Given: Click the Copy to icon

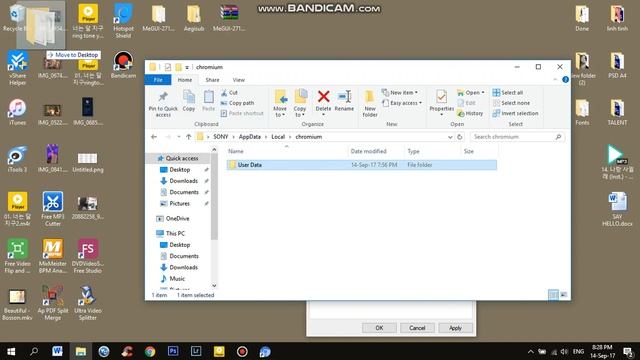Looking at the screenshot, I should [x=300, y=104].
